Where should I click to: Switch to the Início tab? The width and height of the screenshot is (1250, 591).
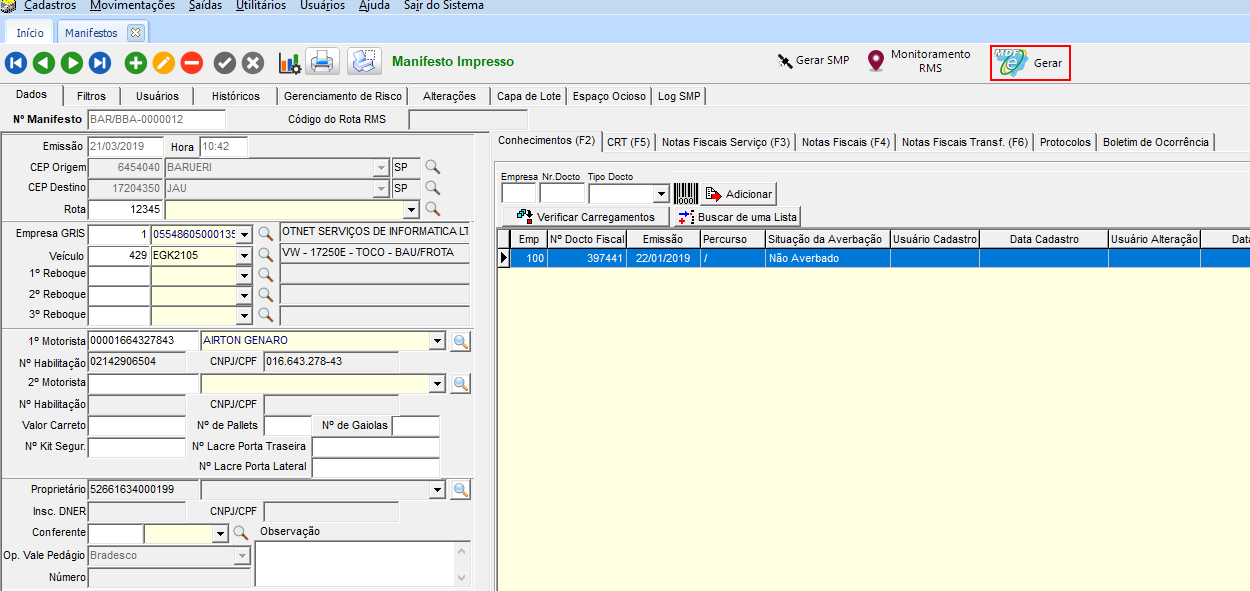(x=30, y=32)
